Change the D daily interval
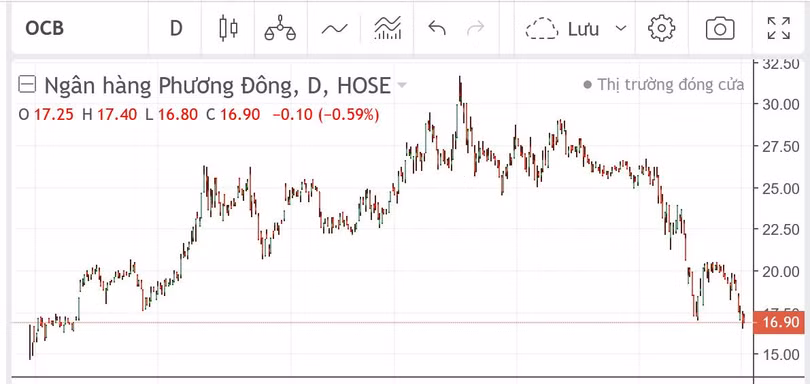810x384 pixels. pos(176,28)
